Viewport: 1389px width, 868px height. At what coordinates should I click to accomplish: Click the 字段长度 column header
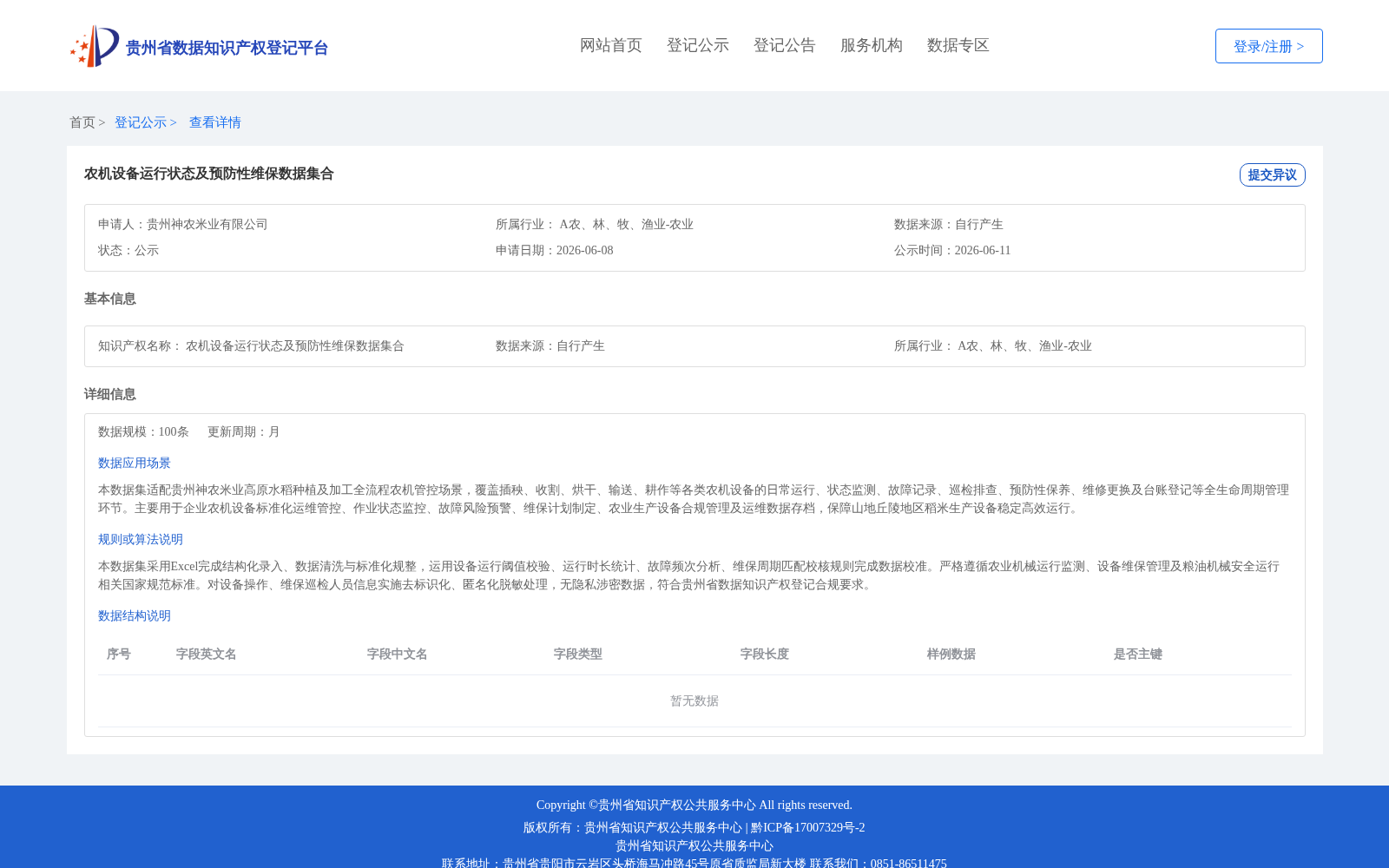tap(765, 654)
